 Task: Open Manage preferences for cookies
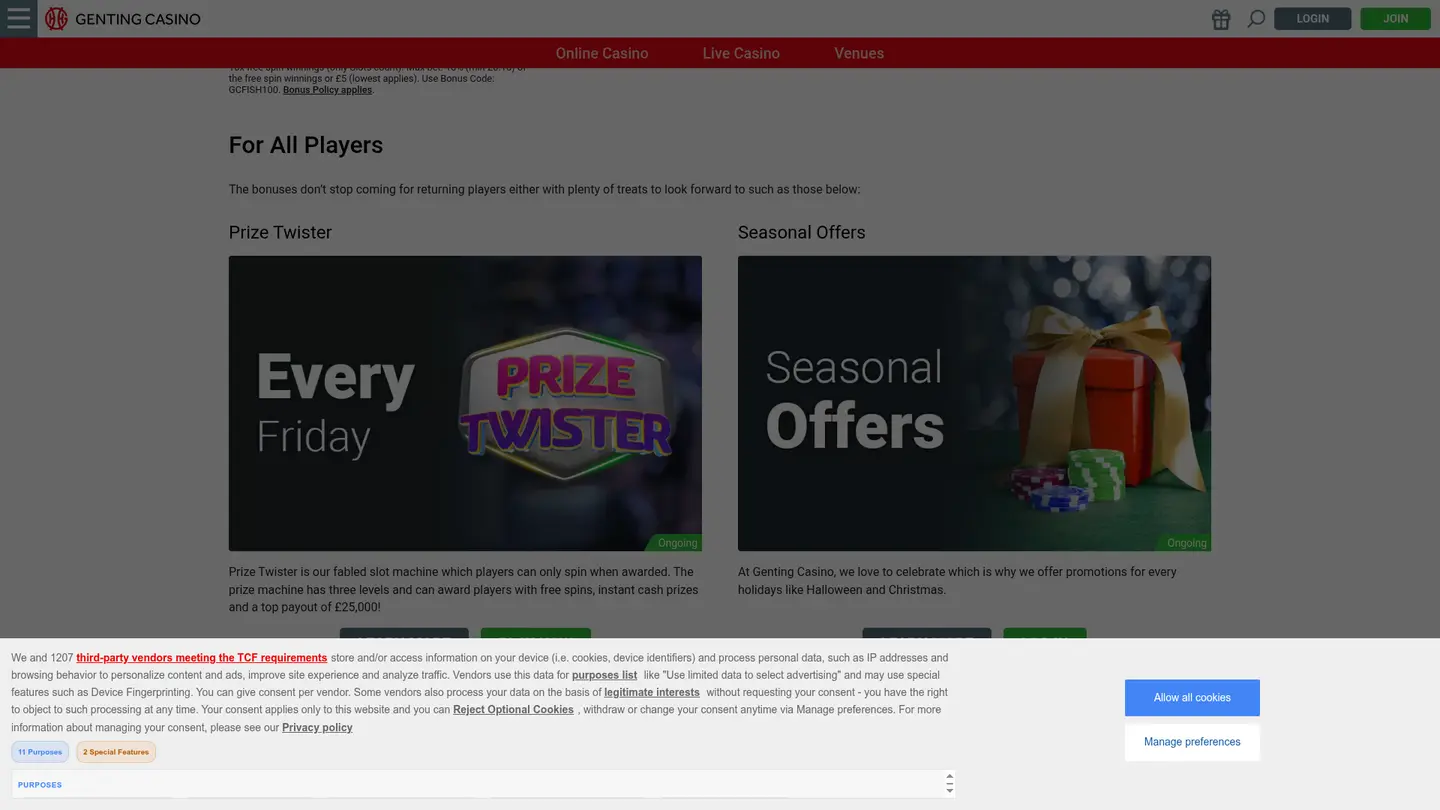click(1192, 742)
